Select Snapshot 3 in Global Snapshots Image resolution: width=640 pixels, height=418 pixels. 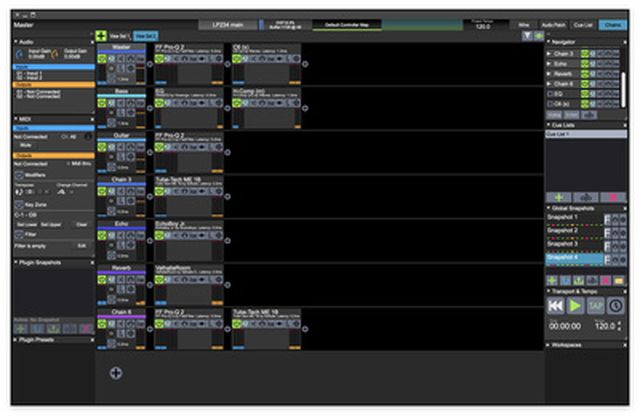coord(574,244)
